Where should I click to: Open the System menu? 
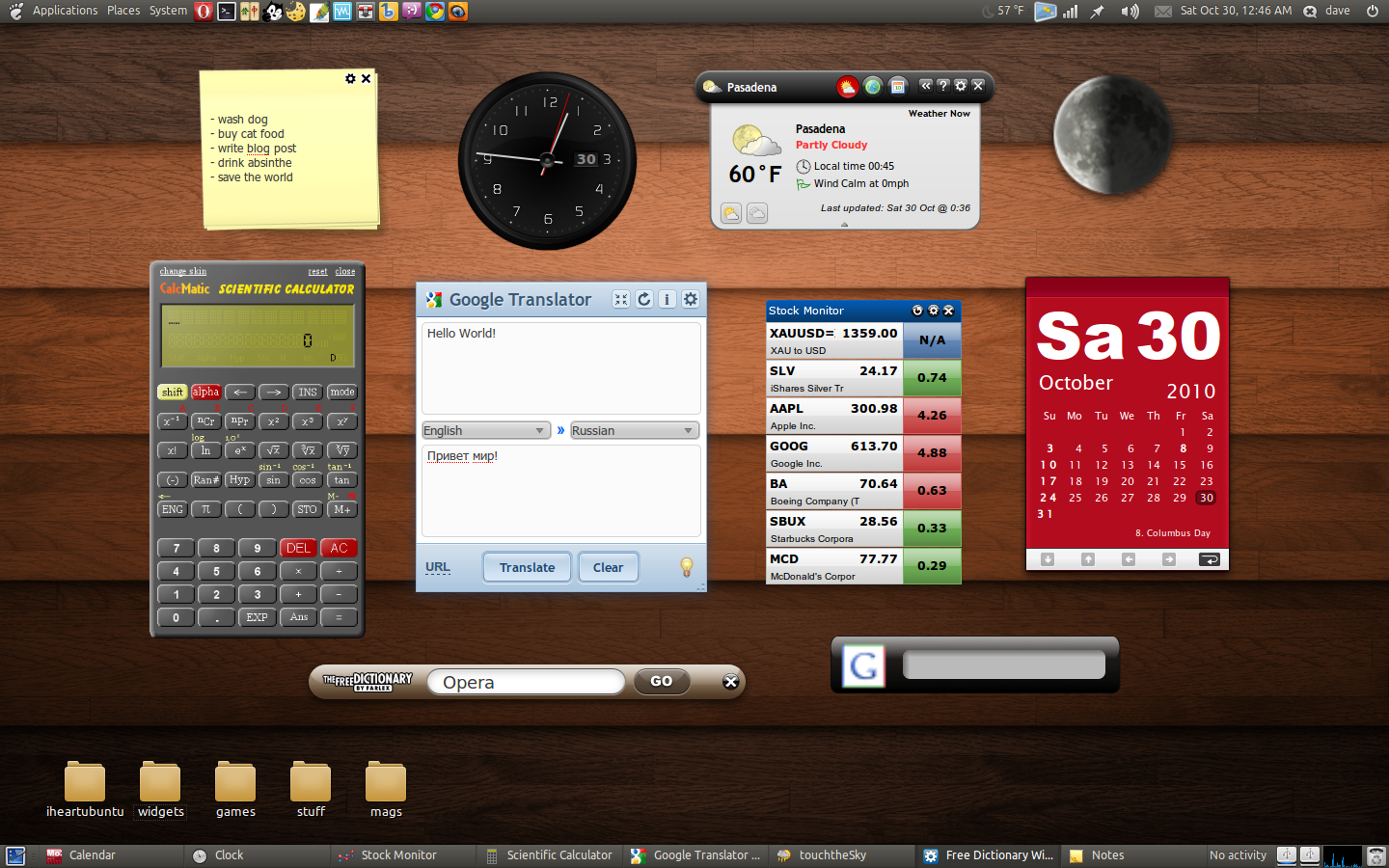point(168,11)
